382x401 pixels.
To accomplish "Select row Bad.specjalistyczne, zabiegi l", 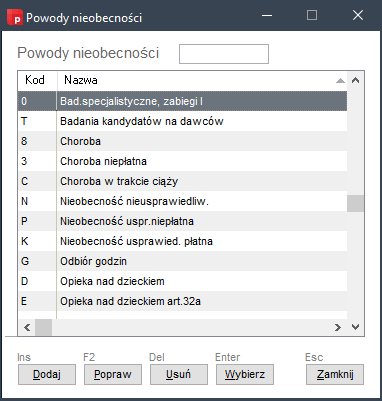I will 182,101.
